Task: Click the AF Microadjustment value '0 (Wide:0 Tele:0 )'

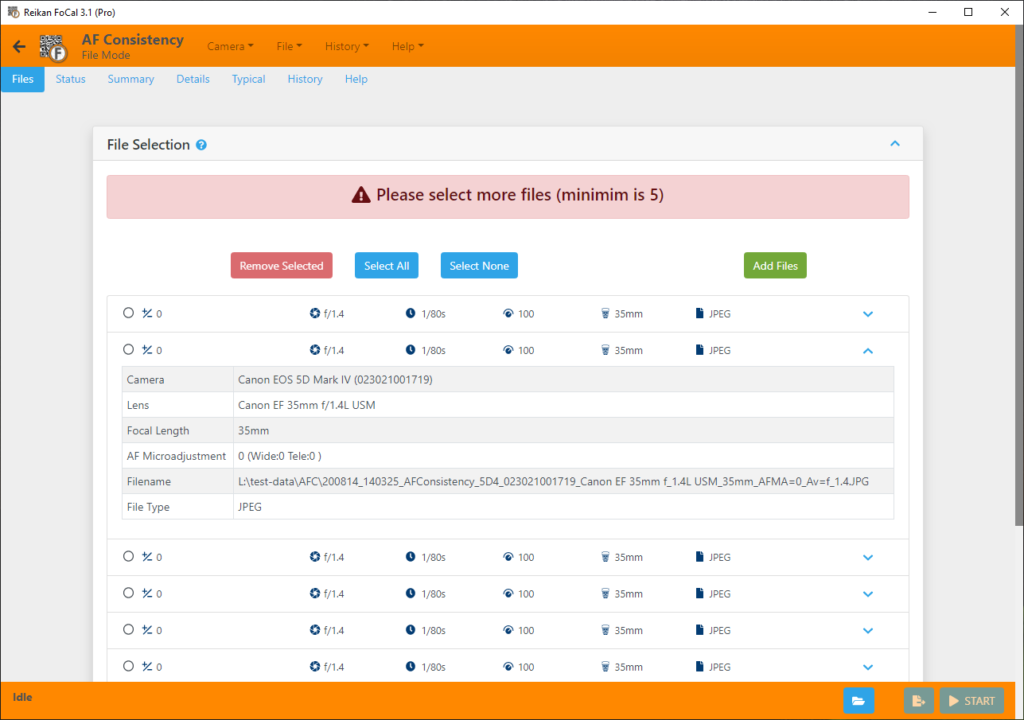Action: coord(280,456)
